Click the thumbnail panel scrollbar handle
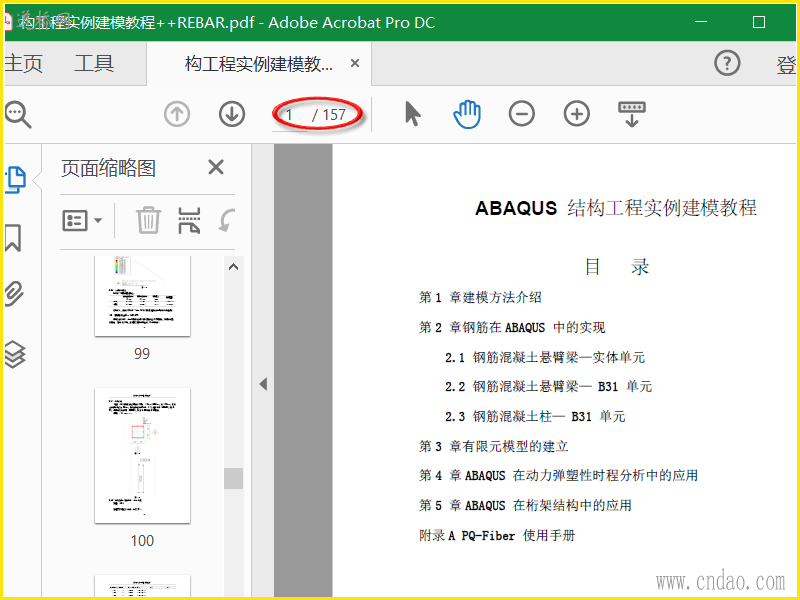The image size is (800, 600). tap(234, 479)
